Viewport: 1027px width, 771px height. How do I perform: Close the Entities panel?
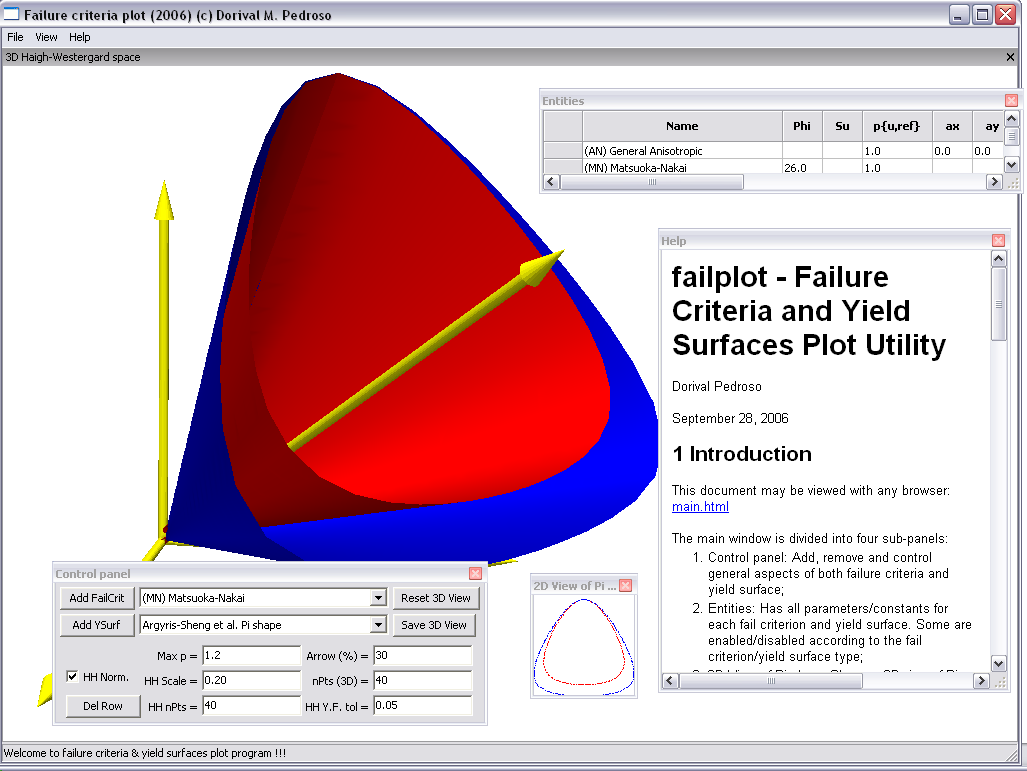1011,101
